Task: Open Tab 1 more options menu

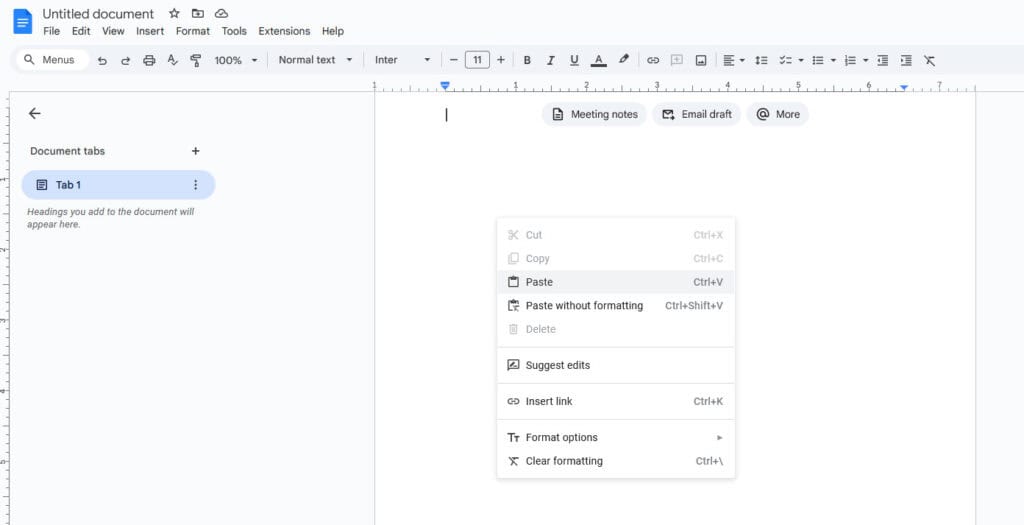Action: click(195, 185)
